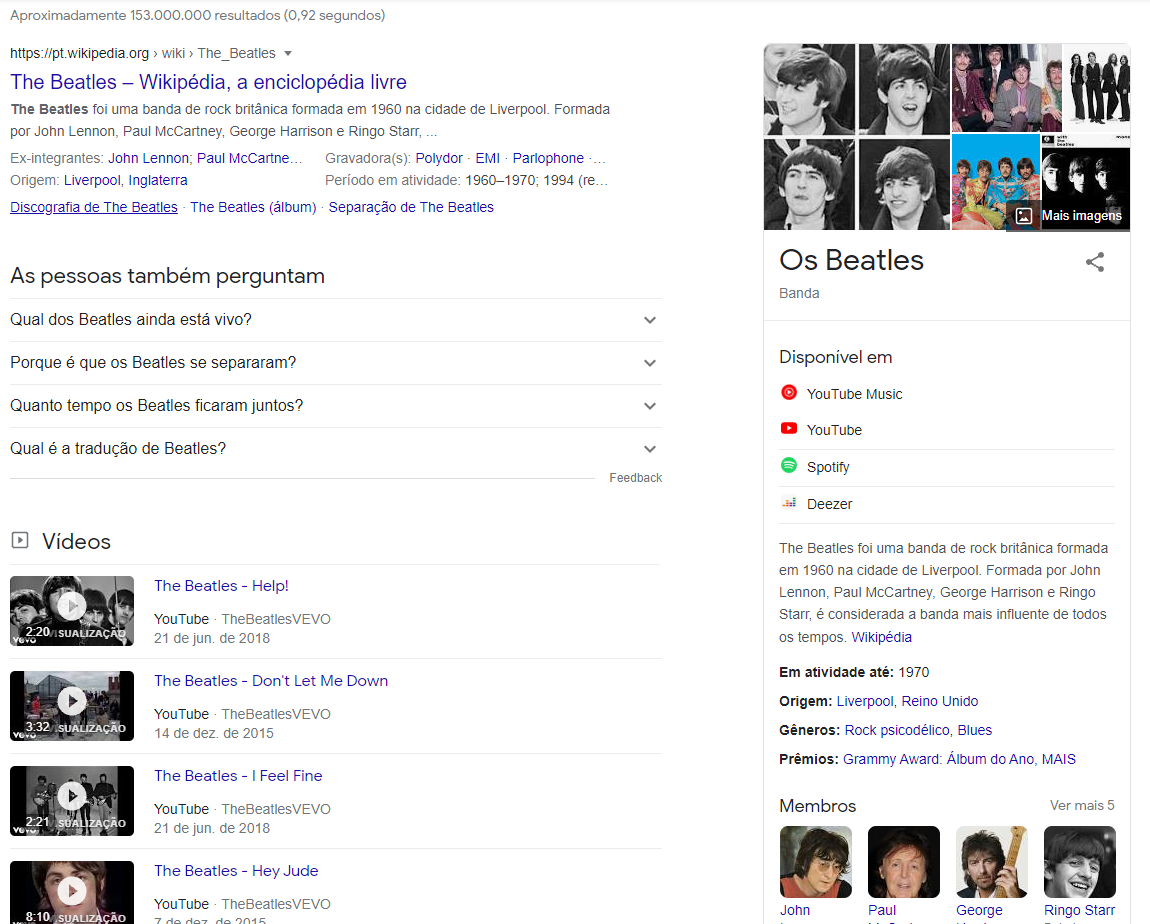Open 'Discografia de The Beatles' sitelink
Image resolution: width=1150 pixels, height=924 pixels.
[94, 208]
